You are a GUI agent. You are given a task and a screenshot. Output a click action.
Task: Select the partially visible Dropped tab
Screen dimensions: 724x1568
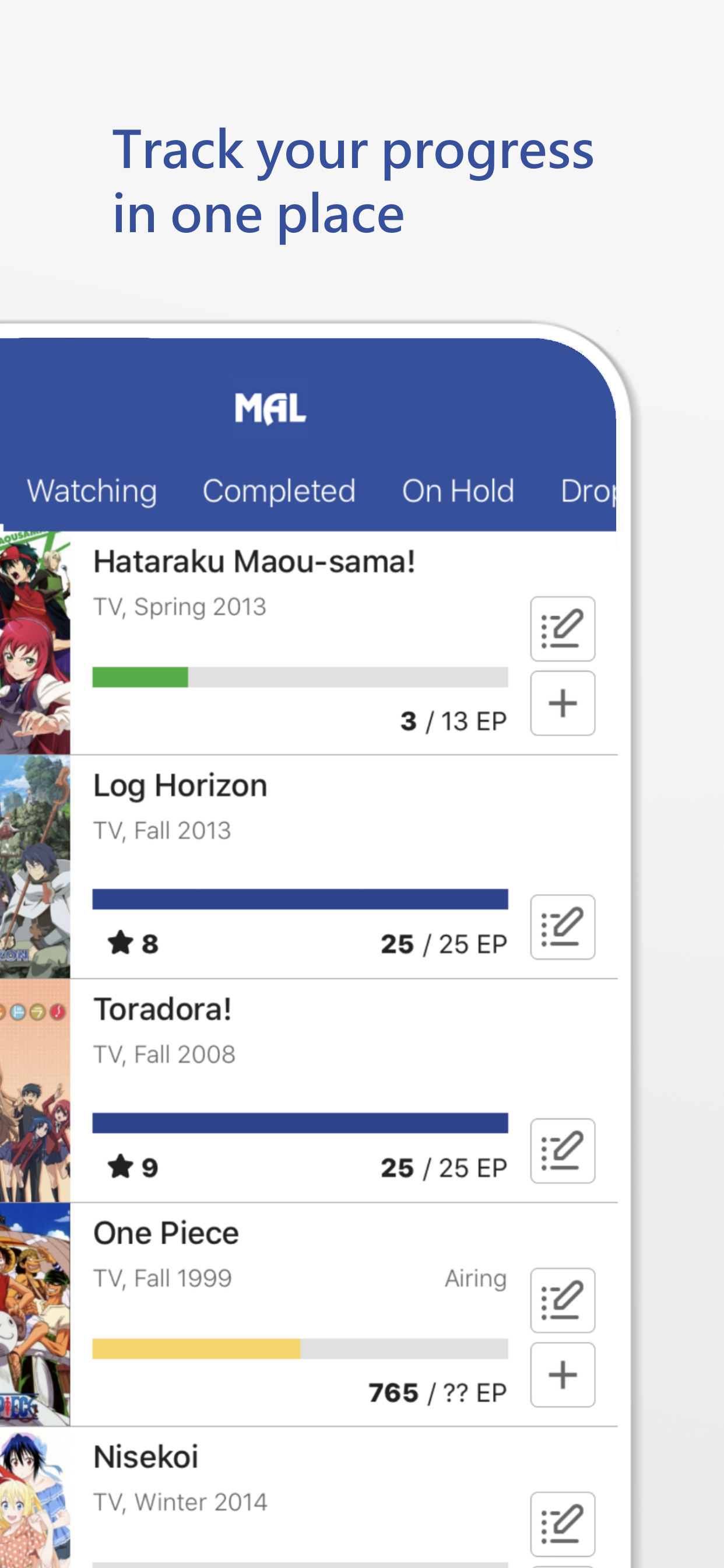tap(588, 491)
